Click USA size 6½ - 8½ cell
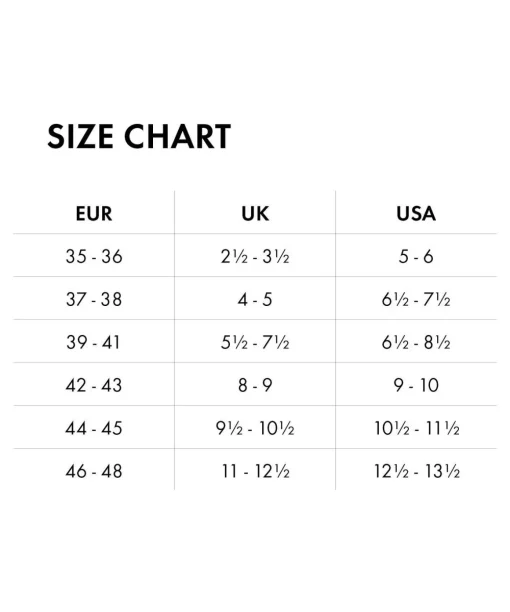Screen dimensions: 510x612 (416, 342)
